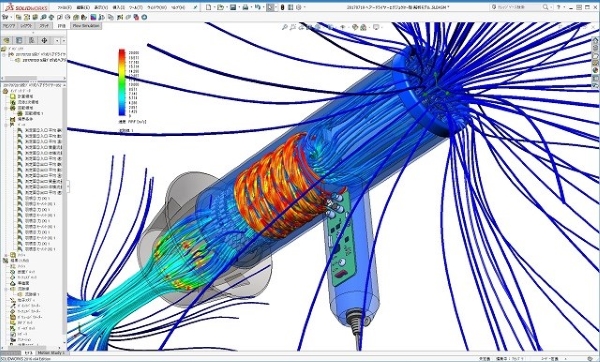Open the FeatureManager design tree tab icon
Image resolution: width=600 pixels, height=362 pixels.
click(7, 40)
